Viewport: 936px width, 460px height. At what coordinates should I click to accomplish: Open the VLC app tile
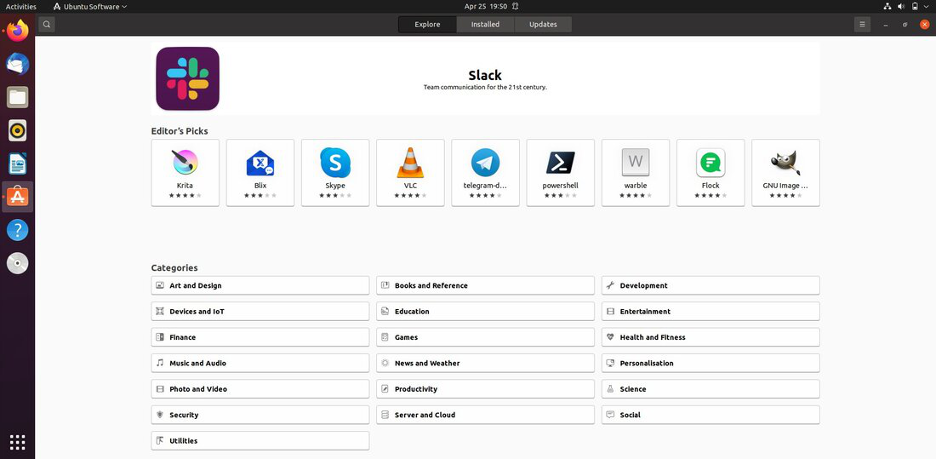pyautogui.click(x=410, y=173)
